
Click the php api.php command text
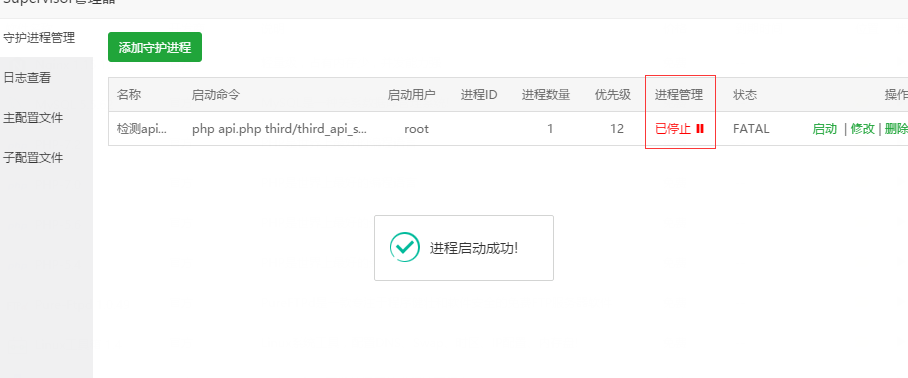279,129
